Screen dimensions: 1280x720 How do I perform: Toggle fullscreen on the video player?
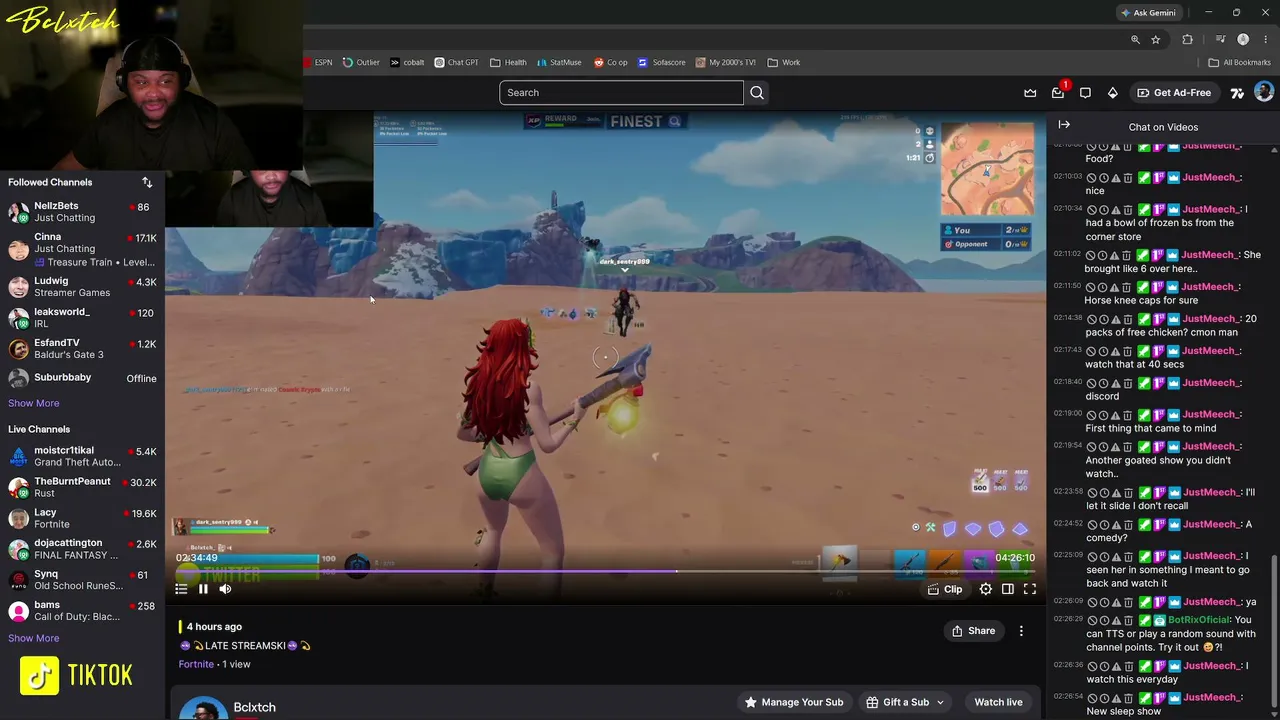click(x=1029, y=589)
